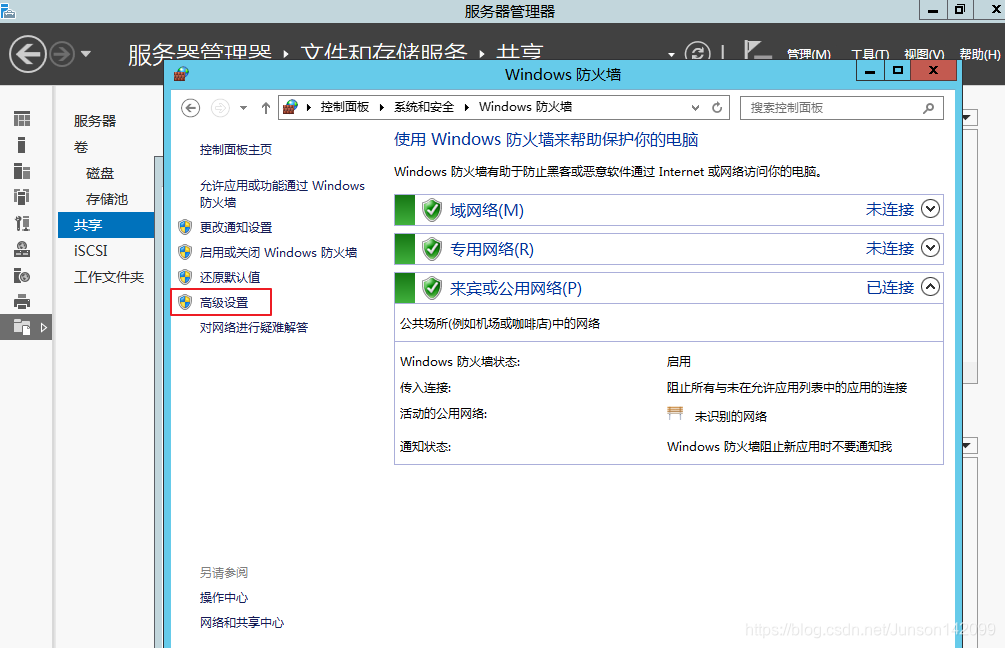This screenshot has height=648, width=1005.
Task: Open the 帮助(H) menu
Action: 979,54
